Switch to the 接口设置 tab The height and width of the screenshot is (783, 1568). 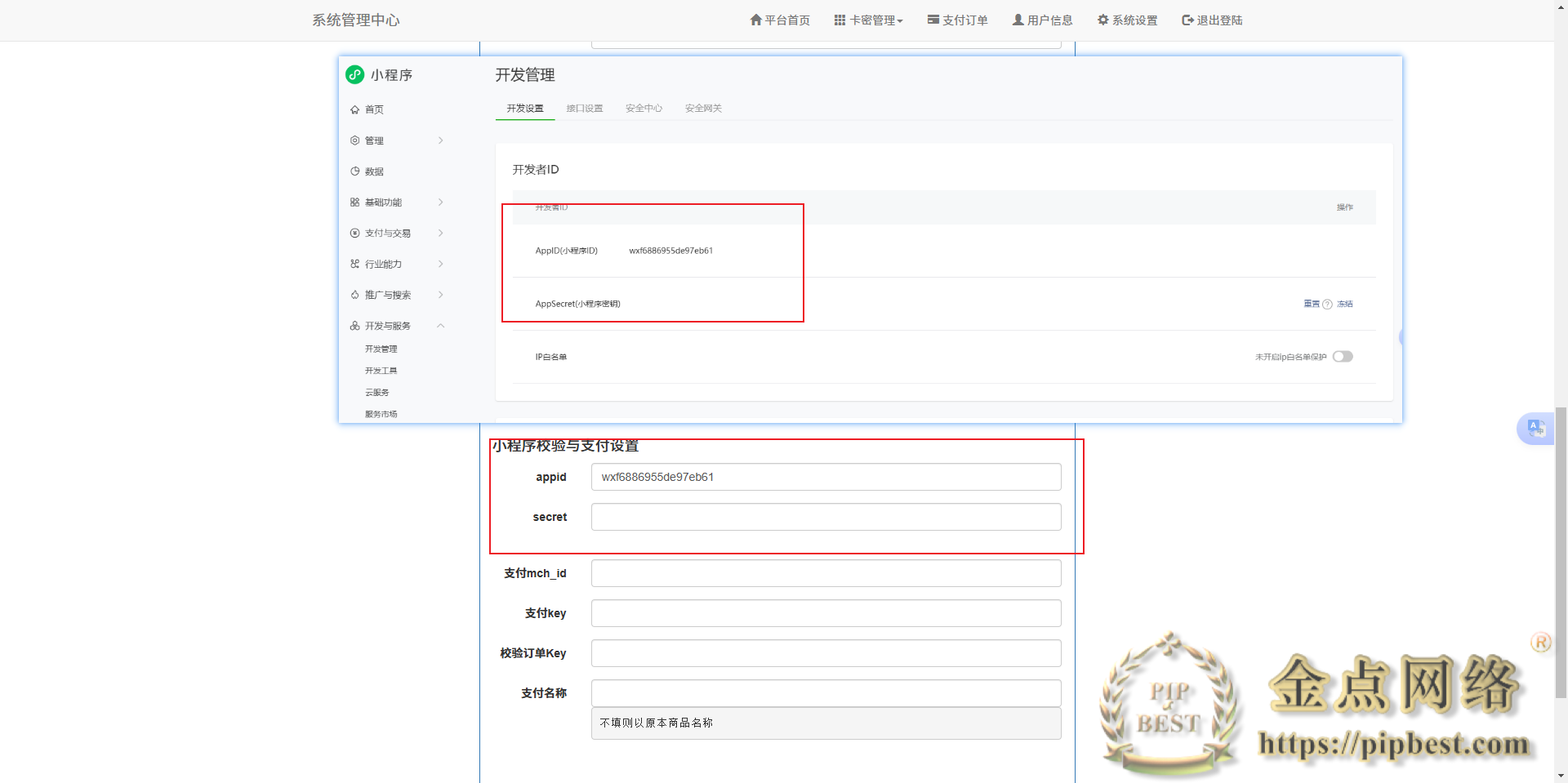click(585, 108)
